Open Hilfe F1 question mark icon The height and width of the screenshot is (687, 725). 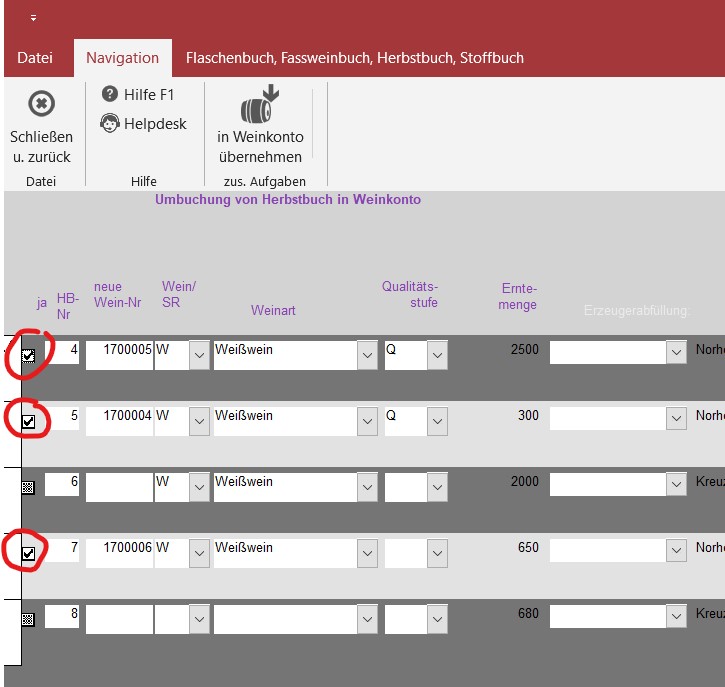click(110, 94)
